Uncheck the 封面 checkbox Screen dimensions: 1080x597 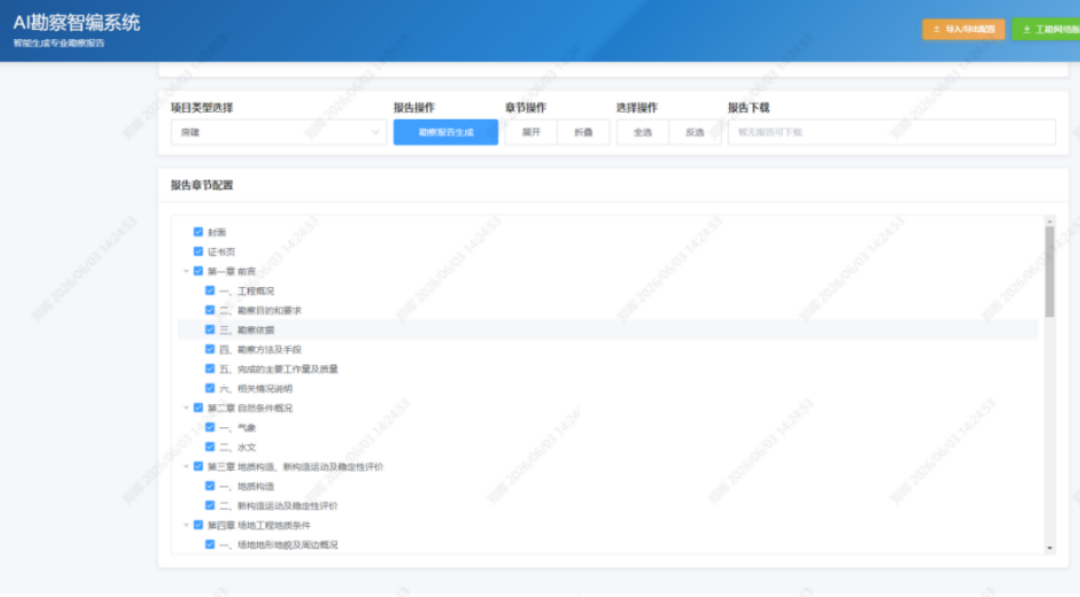click(198, 232)
